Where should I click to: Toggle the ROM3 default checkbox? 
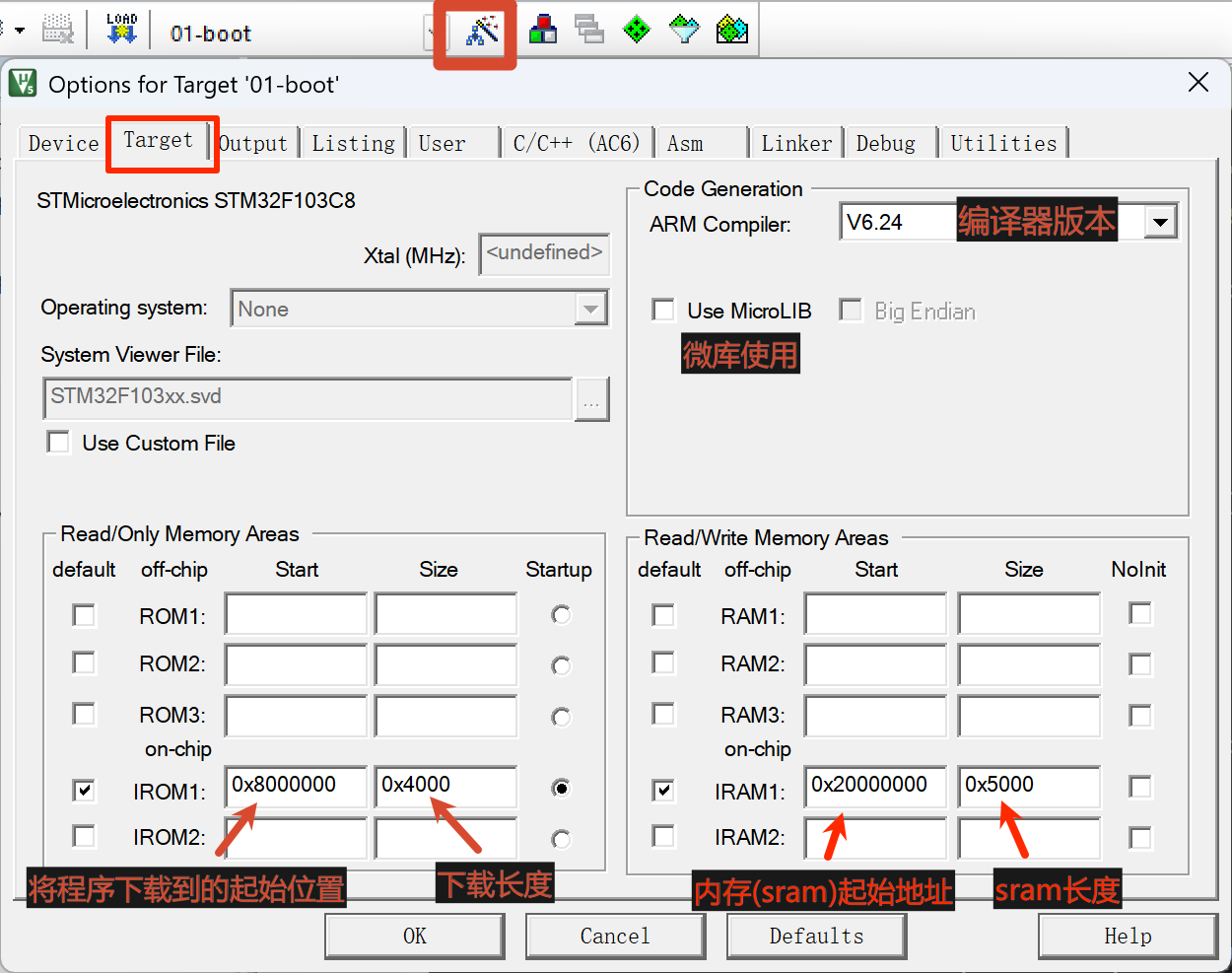(85, 714)
